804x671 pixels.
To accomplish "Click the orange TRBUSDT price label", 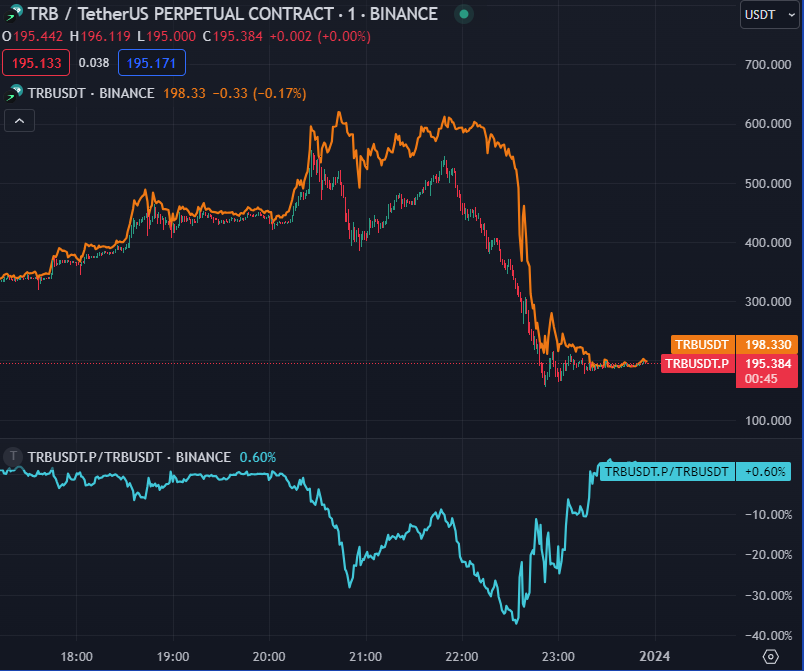I will [x=702, y=344].
